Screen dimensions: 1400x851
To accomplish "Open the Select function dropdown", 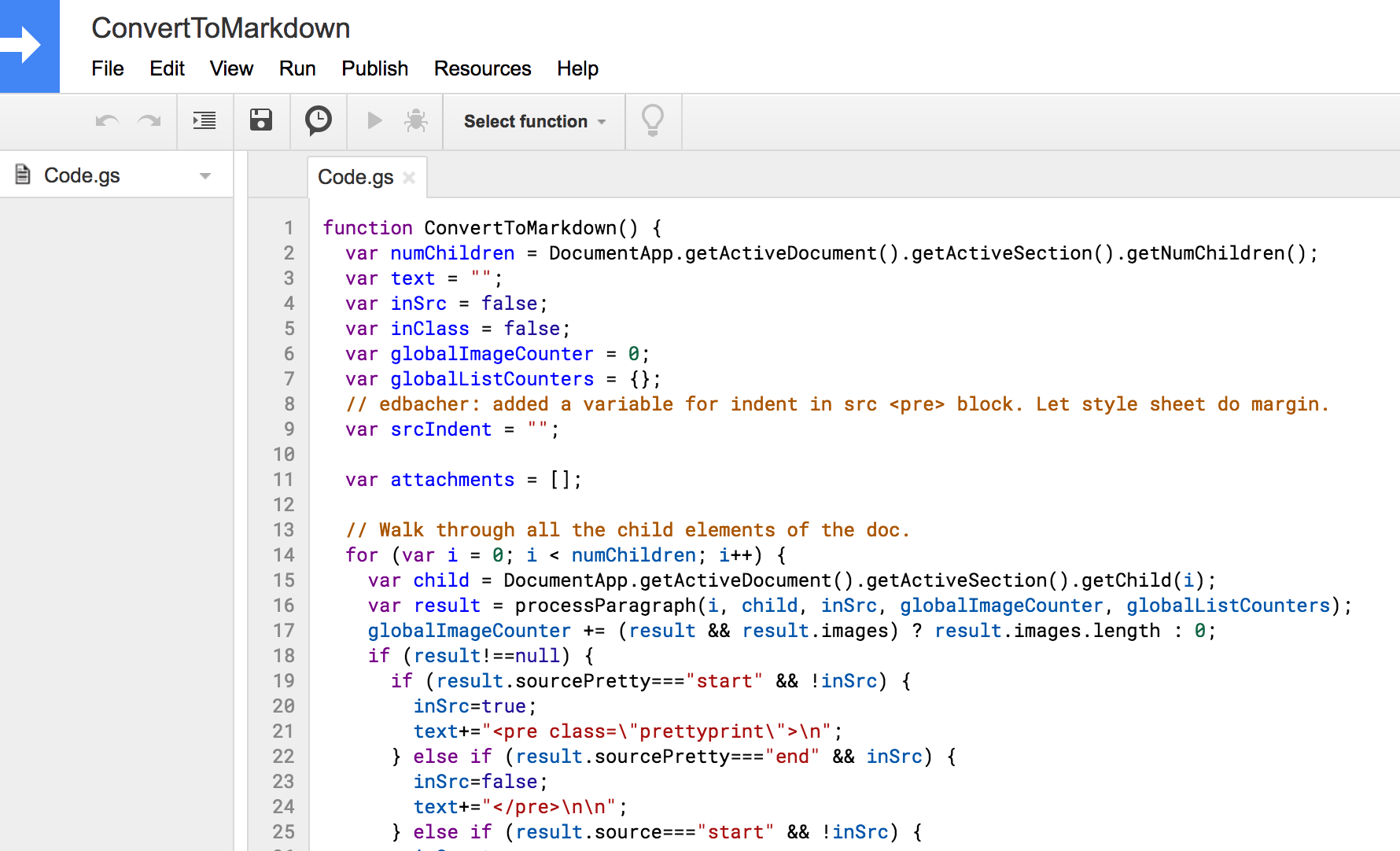I will [535, 121].
